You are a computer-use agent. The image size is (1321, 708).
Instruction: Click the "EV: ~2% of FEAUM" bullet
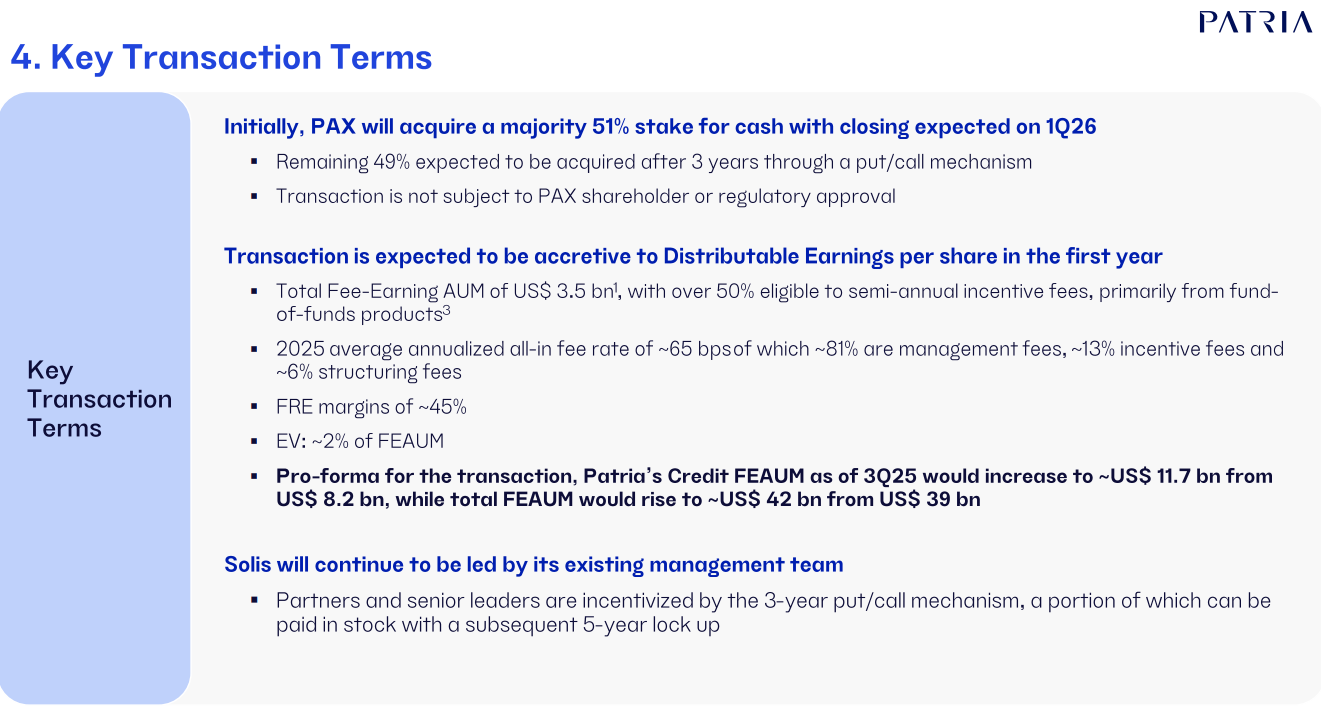[359, 441]
